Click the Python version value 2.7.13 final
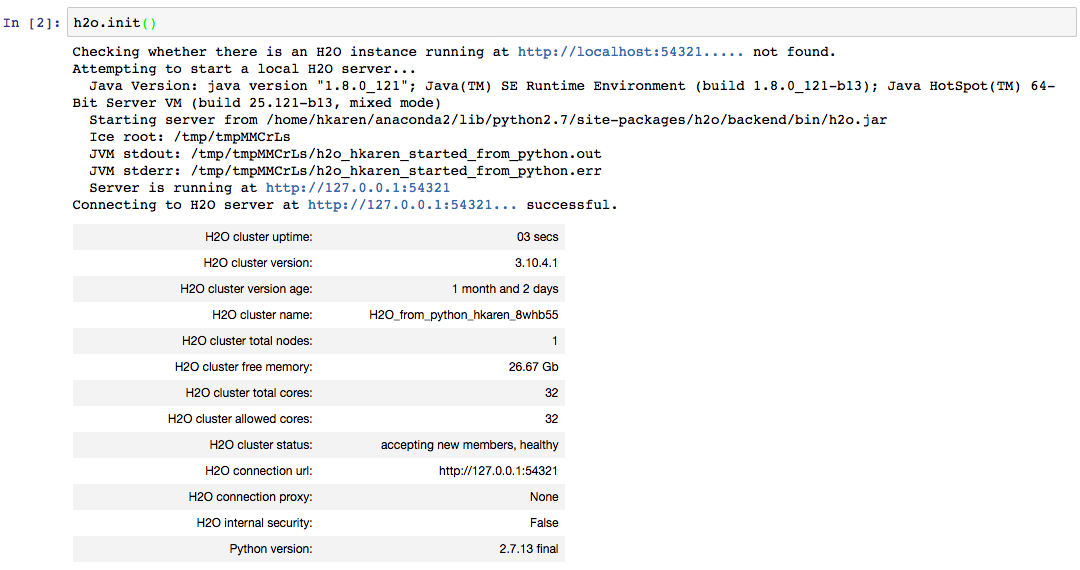1080x570 pixels. pyautogui.click(x=528, y=549)
